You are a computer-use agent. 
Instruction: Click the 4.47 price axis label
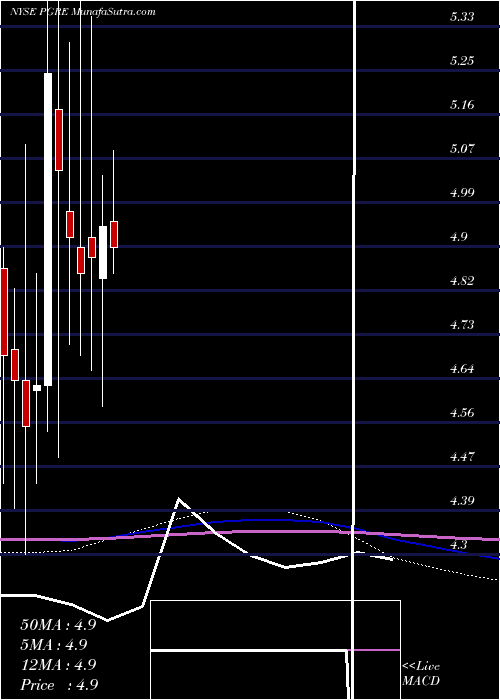coord(462,456)
